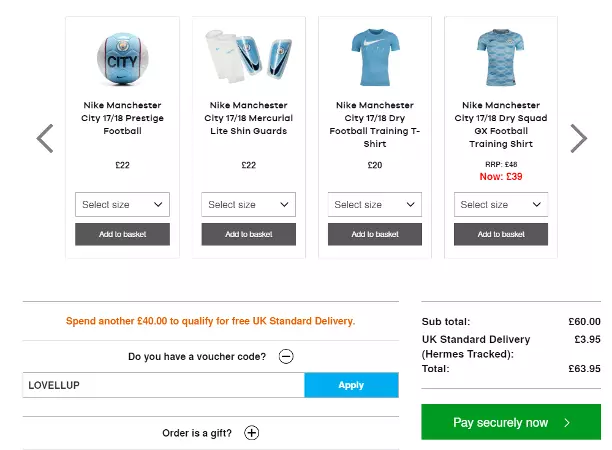Open size dropdown for Mercurial Shin Guards
This screenshot has height=450, width=612.
(248, 205)
